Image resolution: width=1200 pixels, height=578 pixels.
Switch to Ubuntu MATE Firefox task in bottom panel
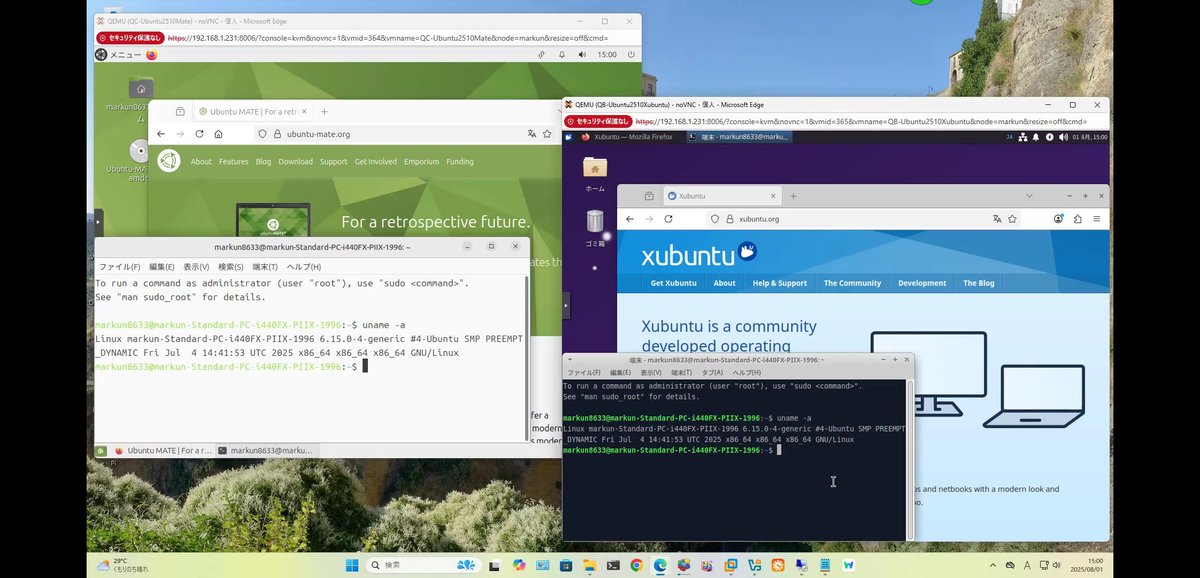162,451
